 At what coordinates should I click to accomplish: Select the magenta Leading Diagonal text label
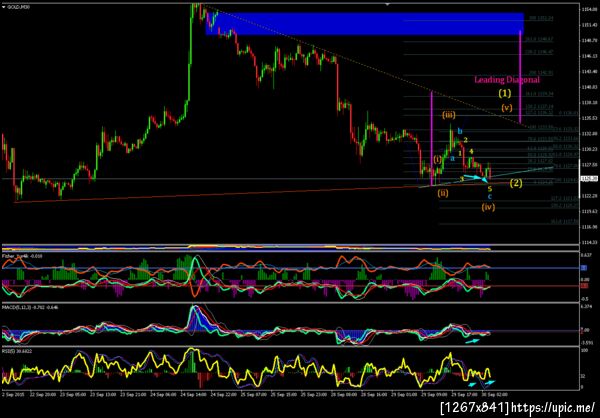tap(507, 80)
